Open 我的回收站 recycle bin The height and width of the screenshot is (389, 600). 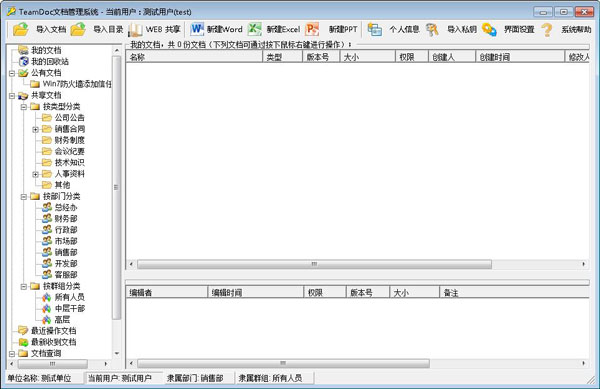50,61
